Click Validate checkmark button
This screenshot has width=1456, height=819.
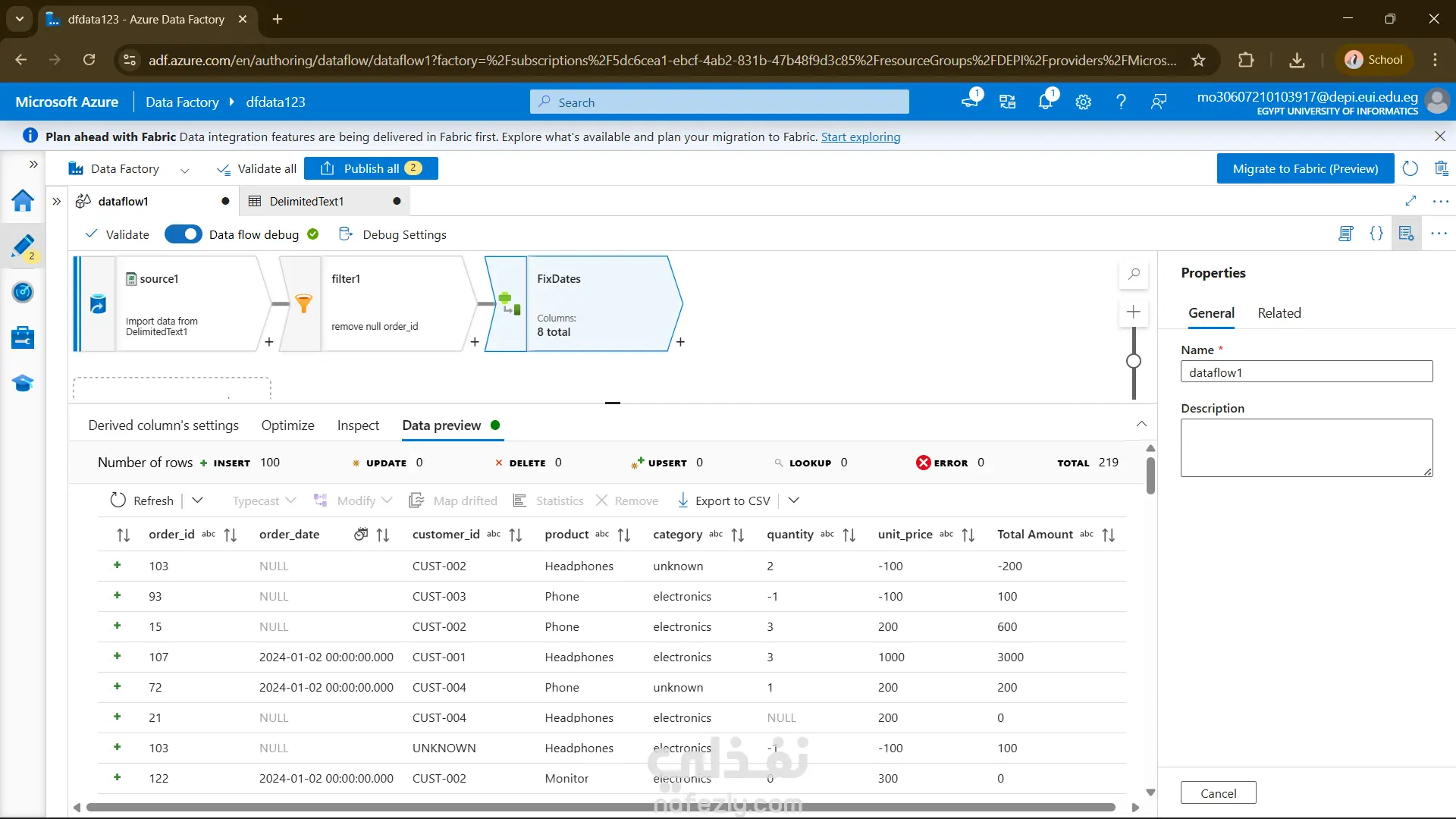tap(118, 234)
